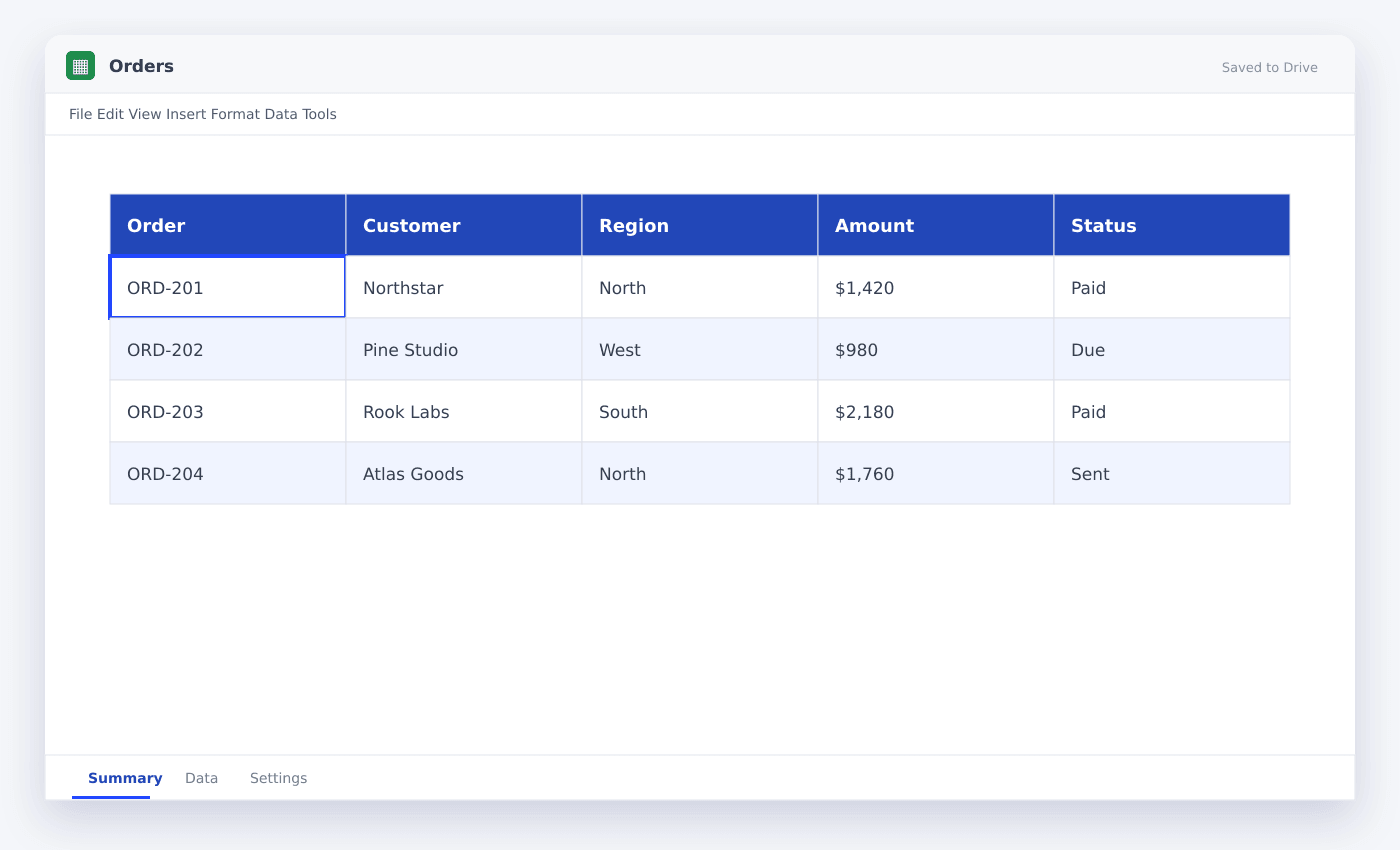The image size is (1400, 850).
Task: Open the File menu
Action: tap(81, 114)
